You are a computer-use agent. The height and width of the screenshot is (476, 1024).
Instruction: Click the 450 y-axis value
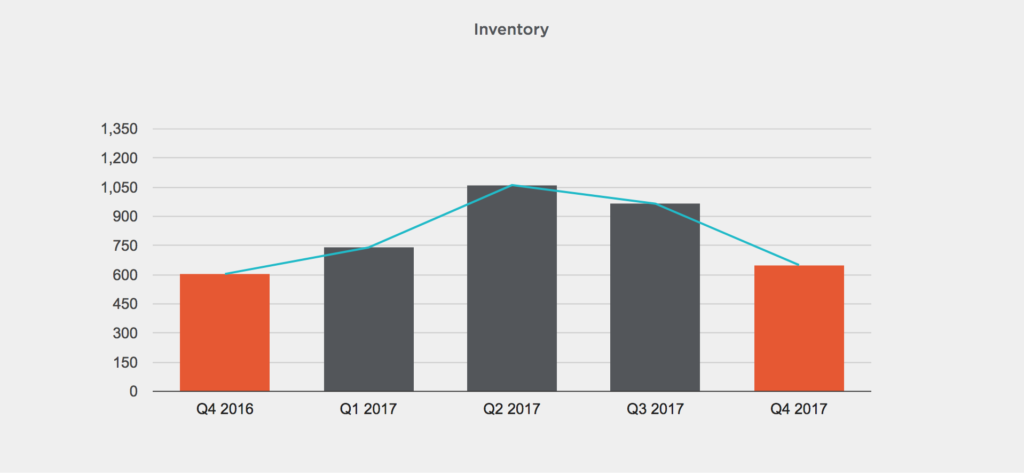[125, 304]
